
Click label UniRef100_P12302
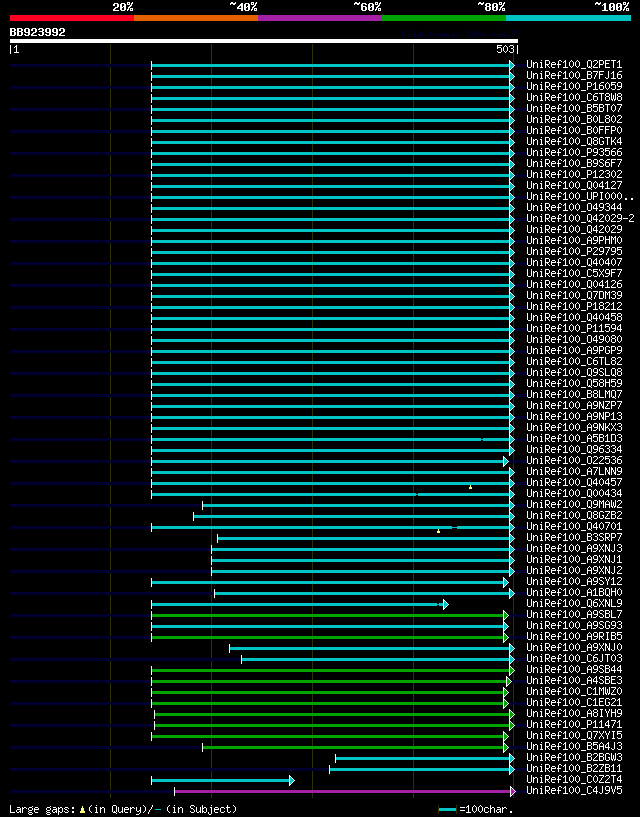[574, 175]
